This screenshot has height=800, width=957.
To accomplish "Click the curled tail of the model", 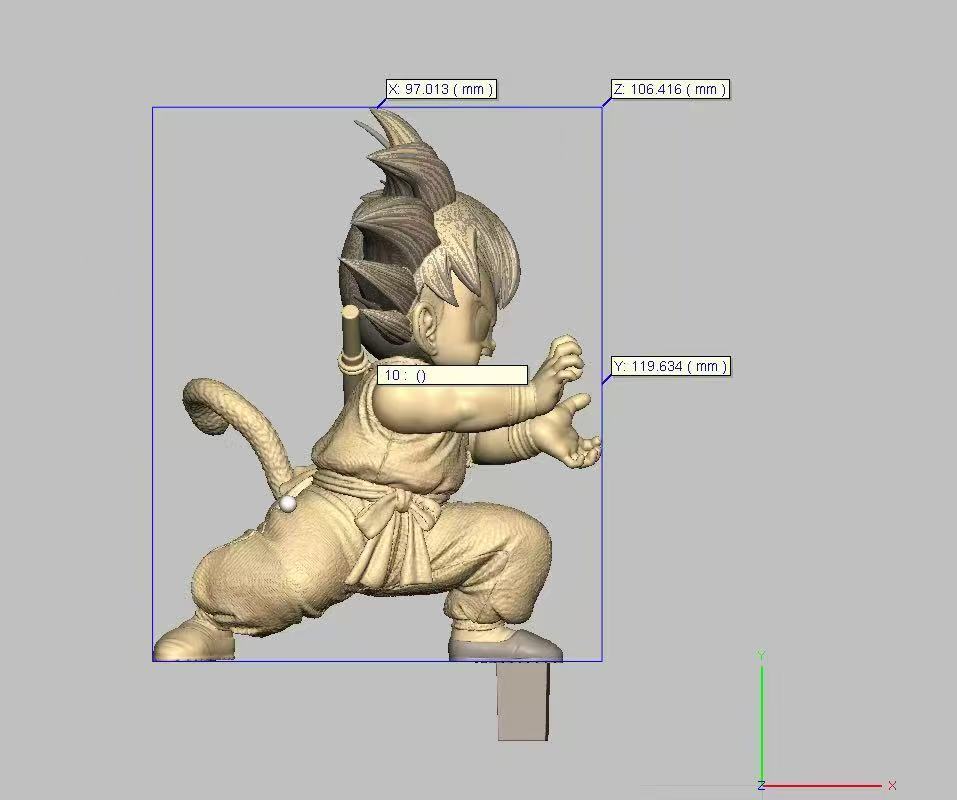I will pos(230,410).
